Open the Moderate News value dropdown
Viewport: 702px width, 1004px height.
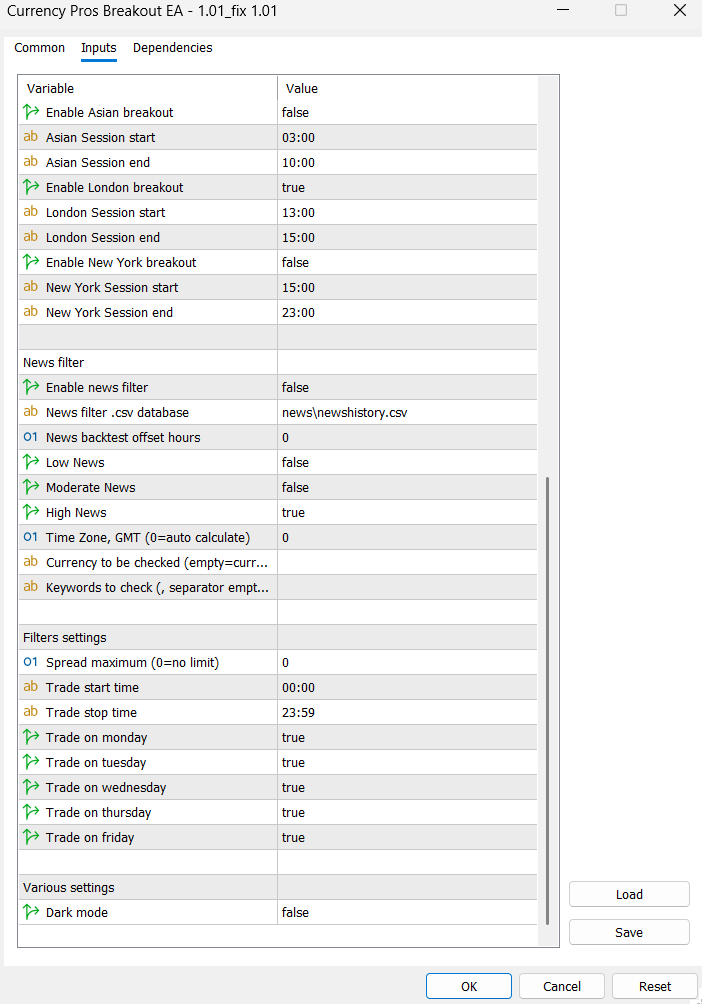click(407, 487)
